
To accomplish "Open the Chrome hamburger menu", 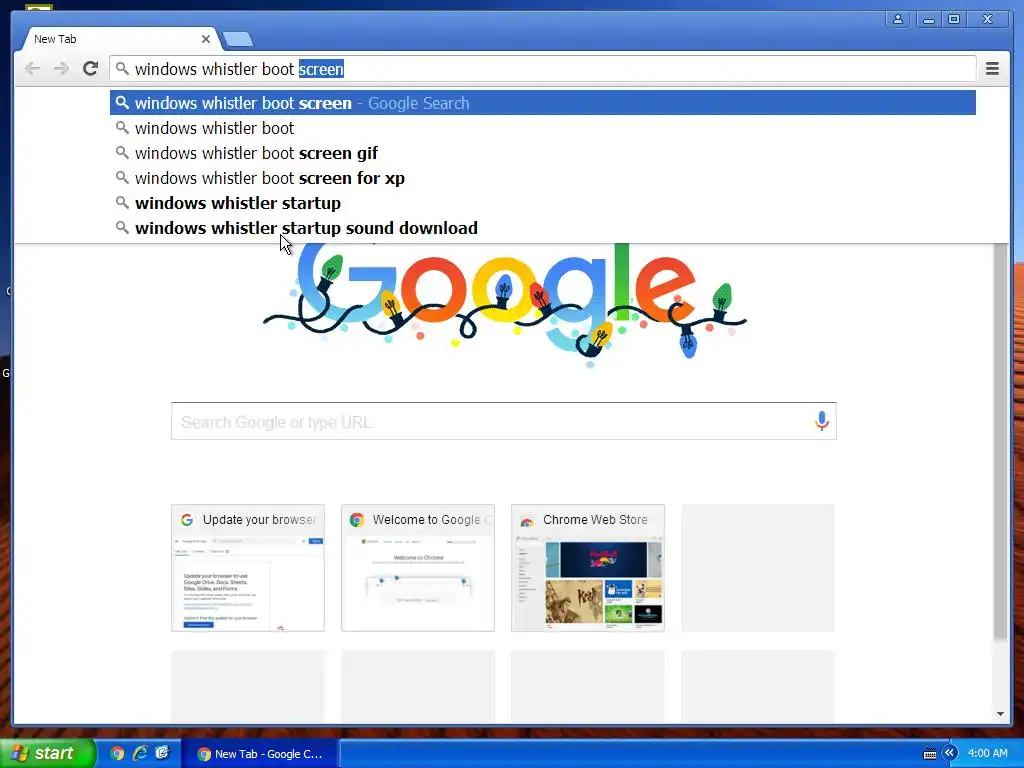I will tap(992, 69).
